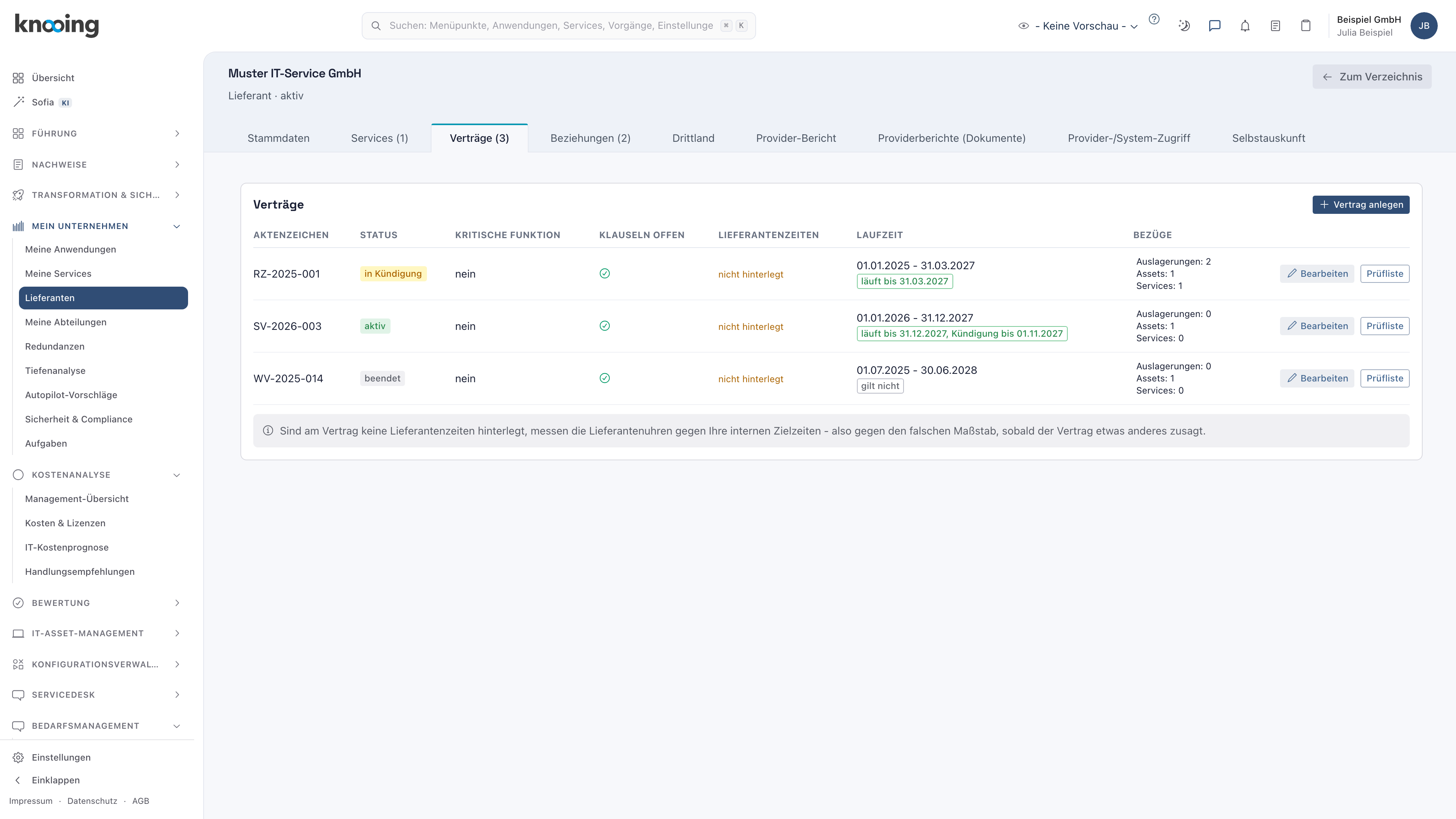Open the Keine Vorschau preview dropdown
This screenshot has height=819, width=1456.
(1078, 26)
